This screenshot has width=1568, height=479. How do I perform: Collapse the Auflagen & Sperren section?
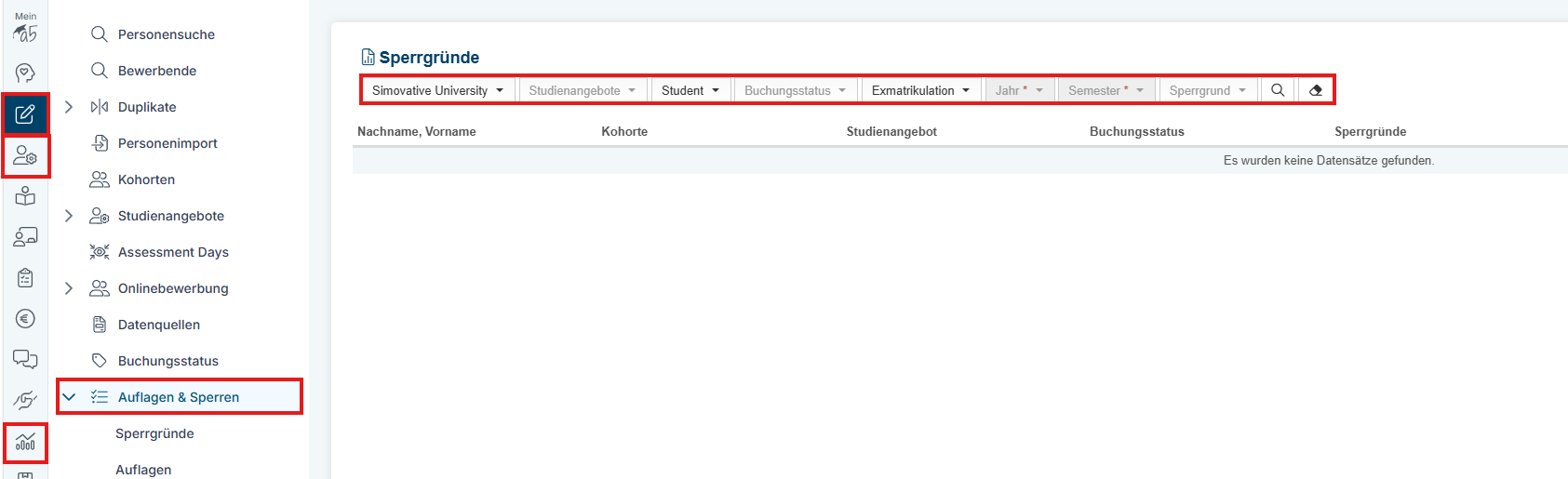tap(69, 397)
